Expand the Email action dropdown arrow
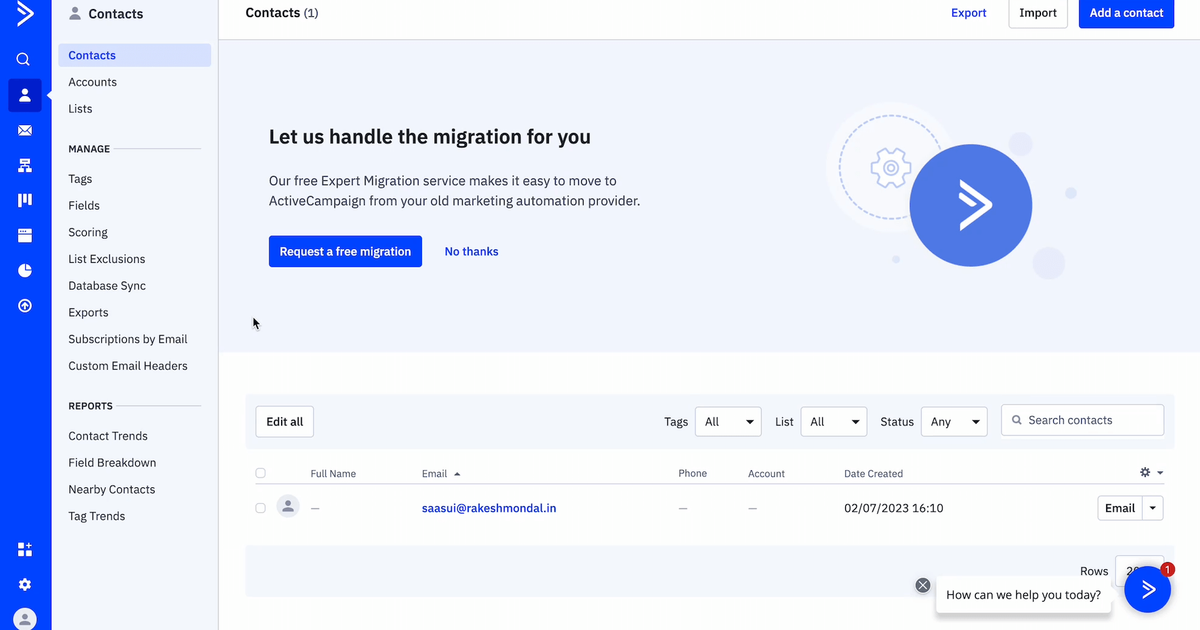This screenshot has height=630, width=1200. (1154, 508)
